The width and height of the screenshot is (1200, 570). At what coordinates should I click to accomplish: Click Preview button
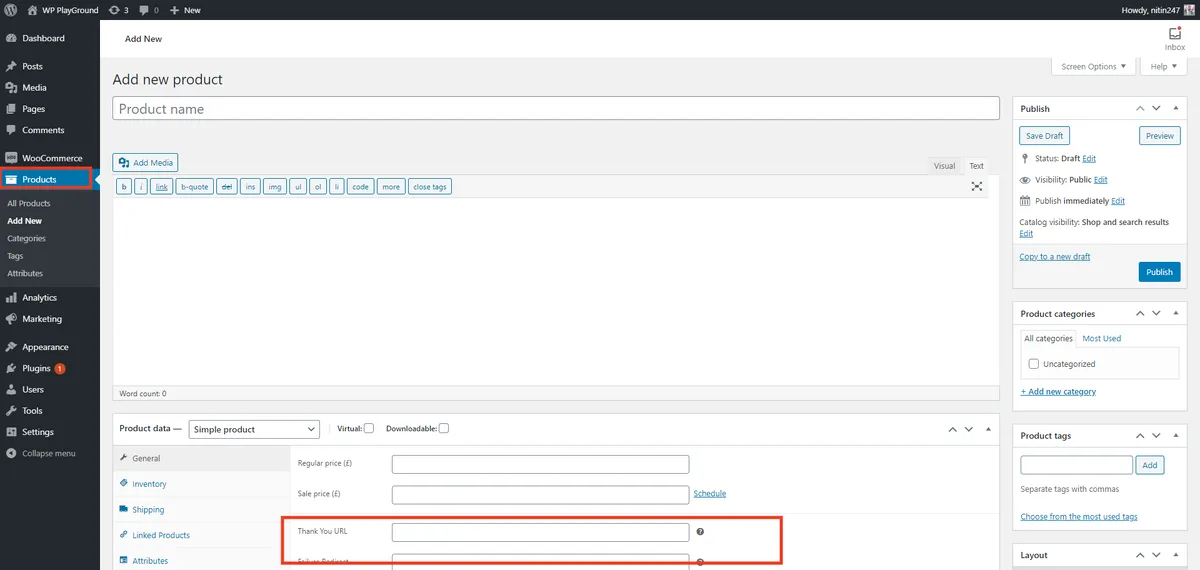point(1160,136)
